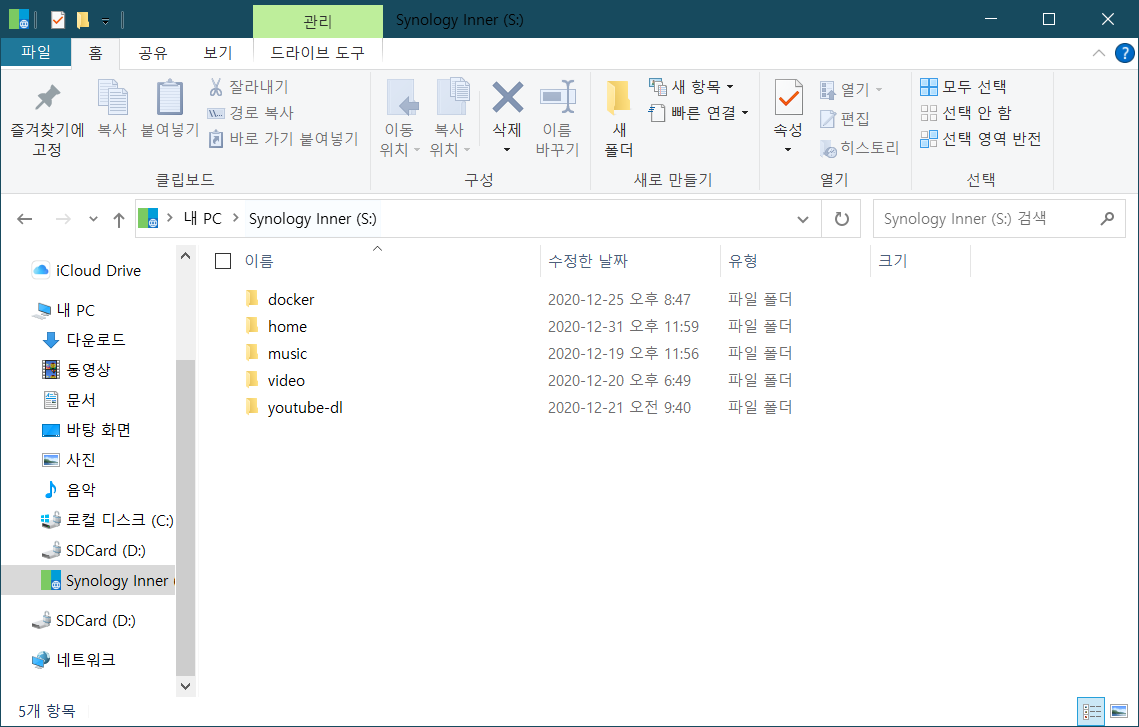1139x727 pixels.
Task: Switch to the 보기 (View) tab
Action: coord(217,53)
